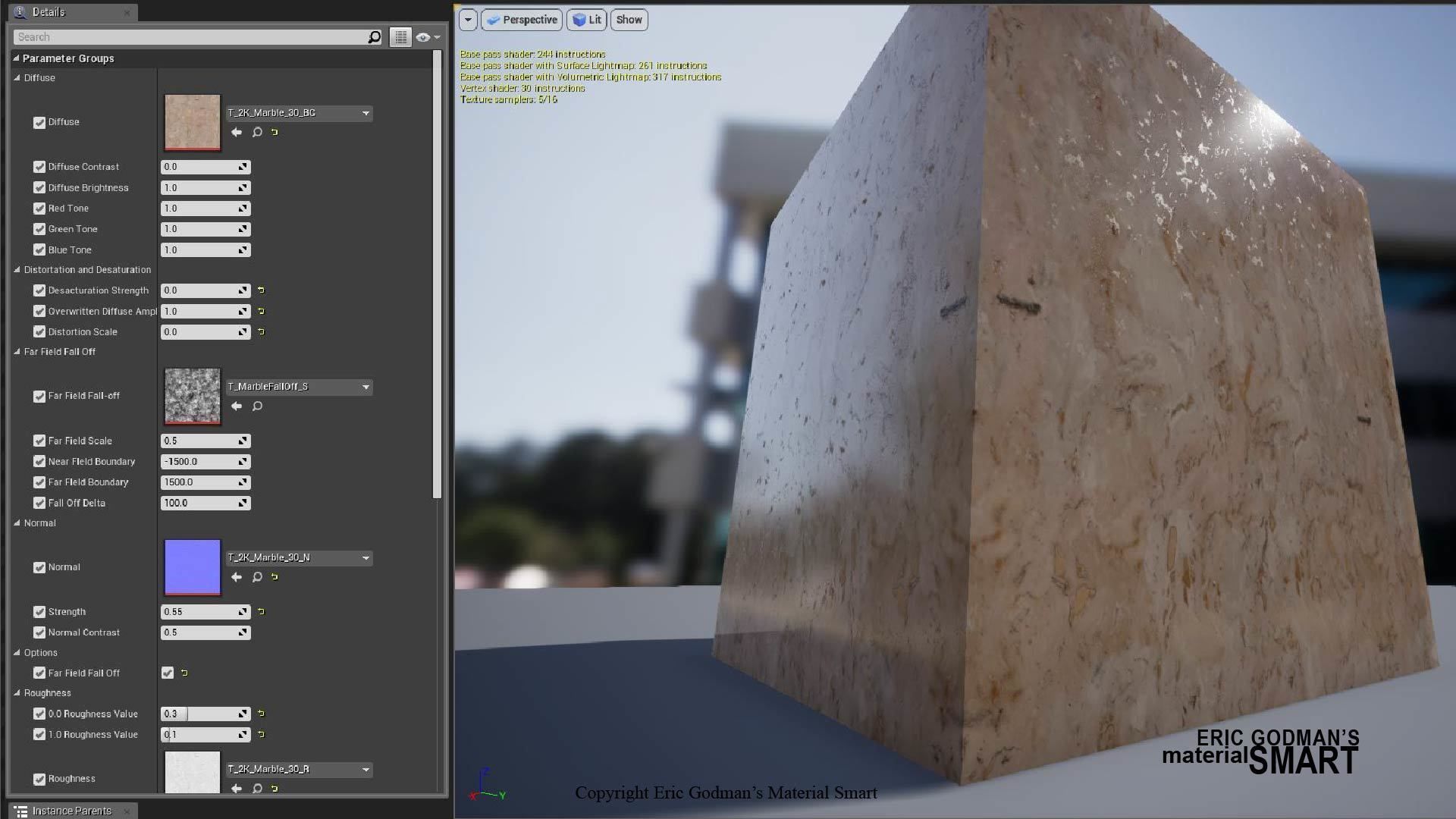Disable Red Tone parameter override
Screen dimensions: 1456x819
coord(39,209)
